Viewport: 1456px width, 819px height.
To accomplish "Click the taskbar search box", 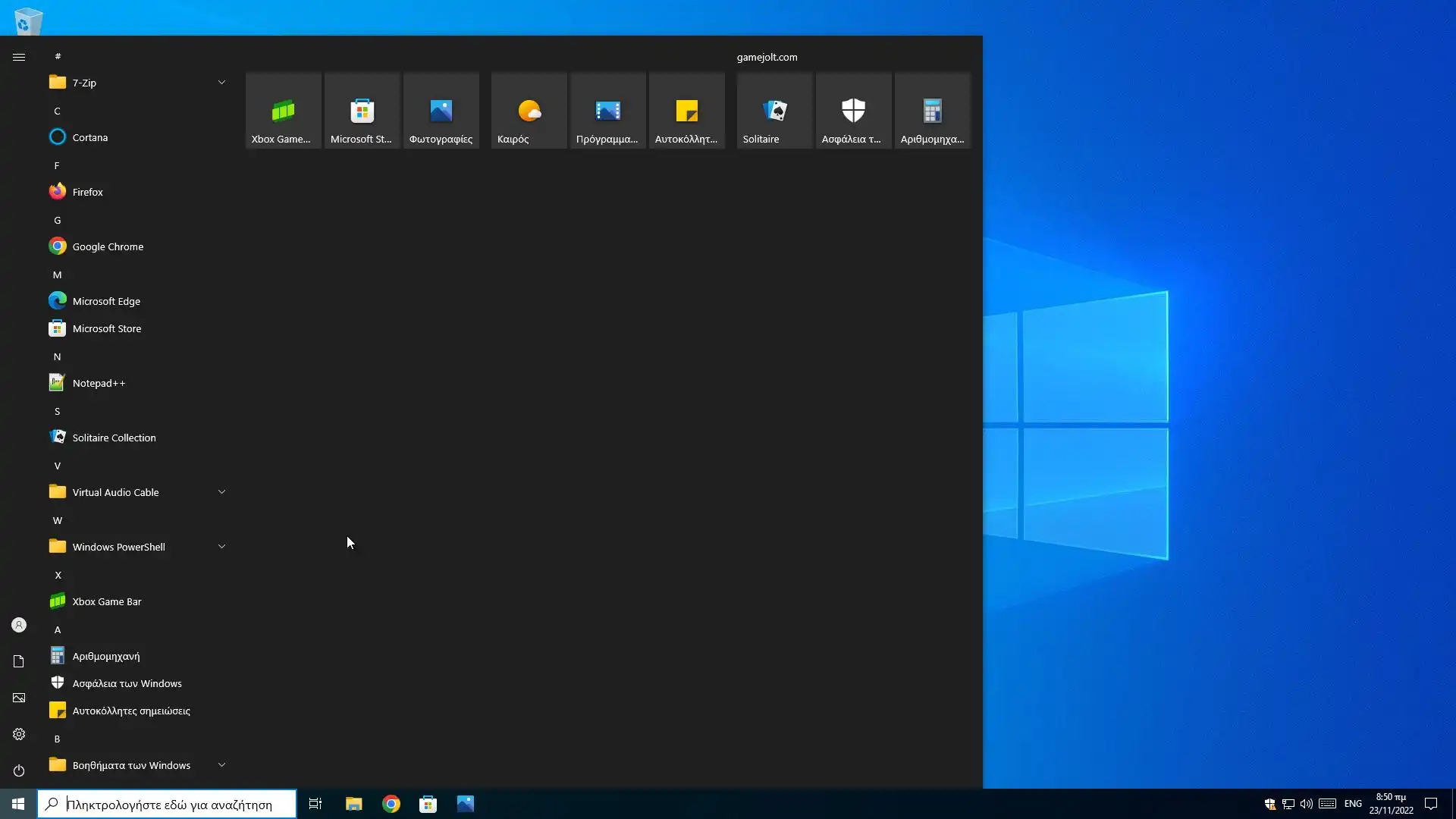I will tap(168, 804).
